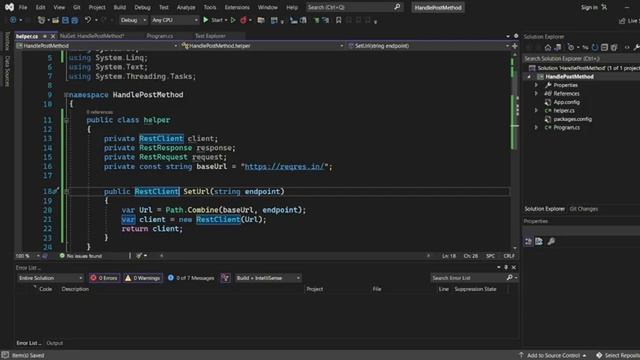Click Start Without Debugging outline arrow
Screen dimensions: 640x360
(233, 20)
